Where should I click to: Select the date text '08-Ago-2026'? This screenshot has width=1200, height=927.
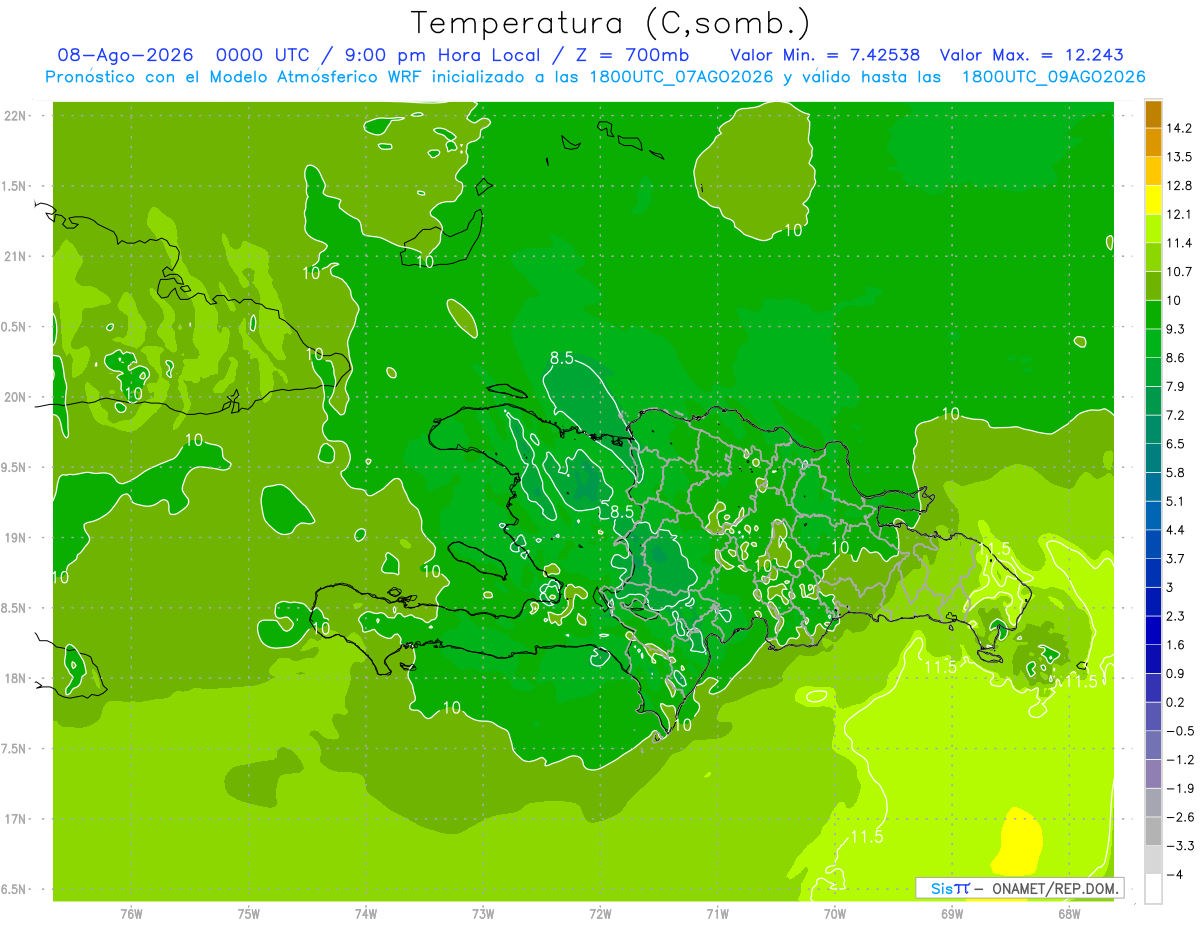[126, 55]
